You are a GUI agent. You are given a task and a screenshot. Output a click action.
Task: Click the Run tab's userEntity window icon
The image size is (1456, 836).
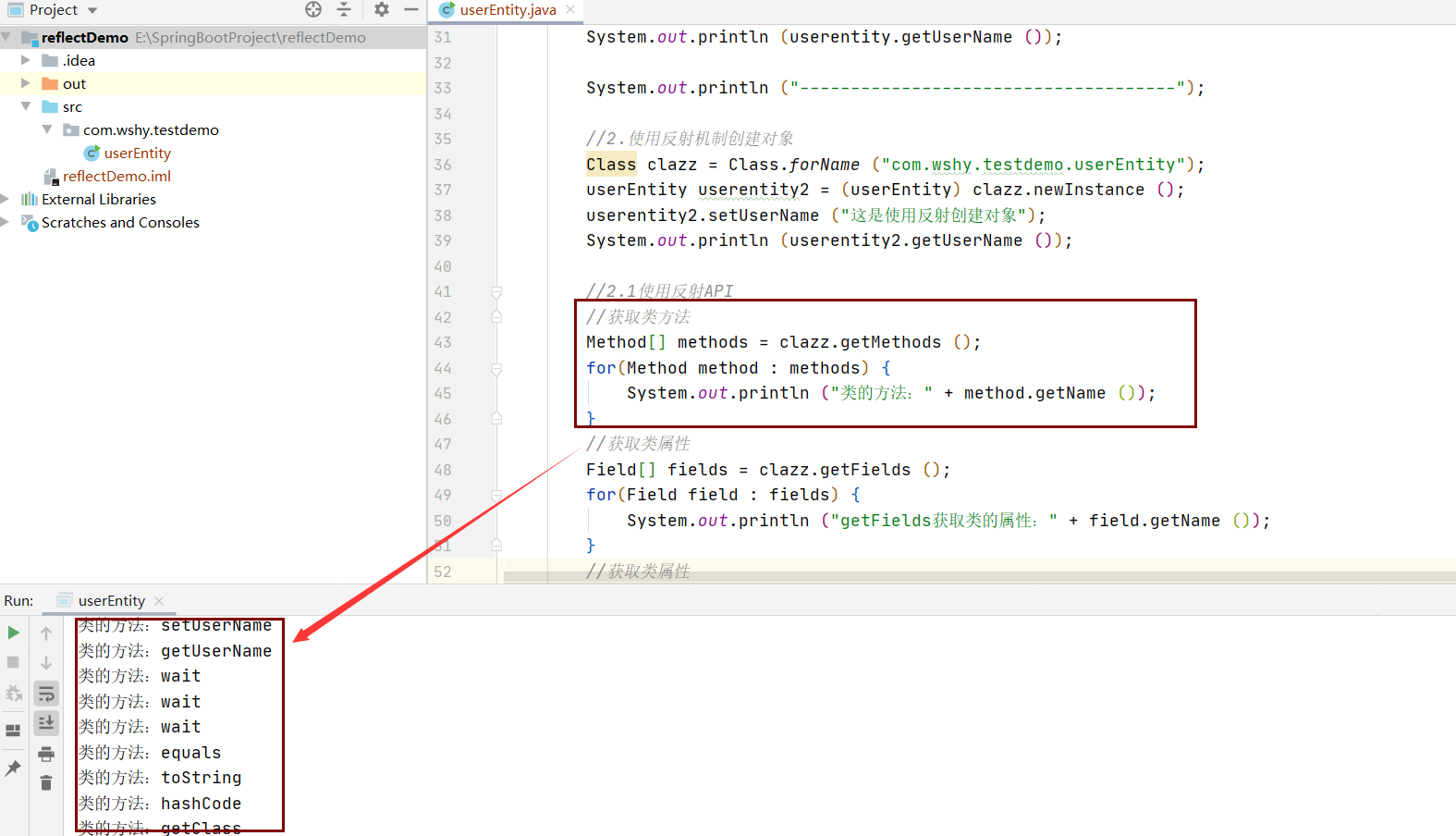(x=64, y=600)
